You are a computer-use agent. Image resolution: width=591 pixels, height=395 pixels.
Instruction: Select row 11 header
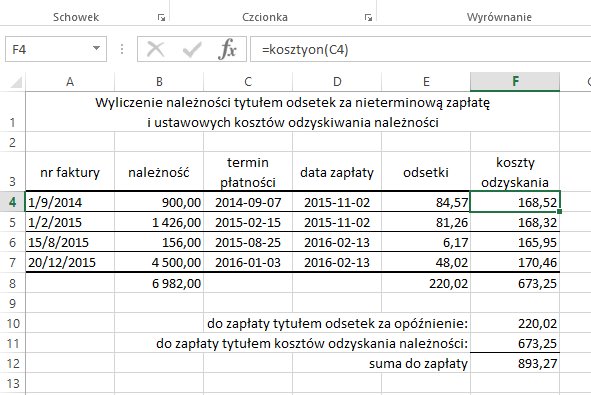pos(12,343)
